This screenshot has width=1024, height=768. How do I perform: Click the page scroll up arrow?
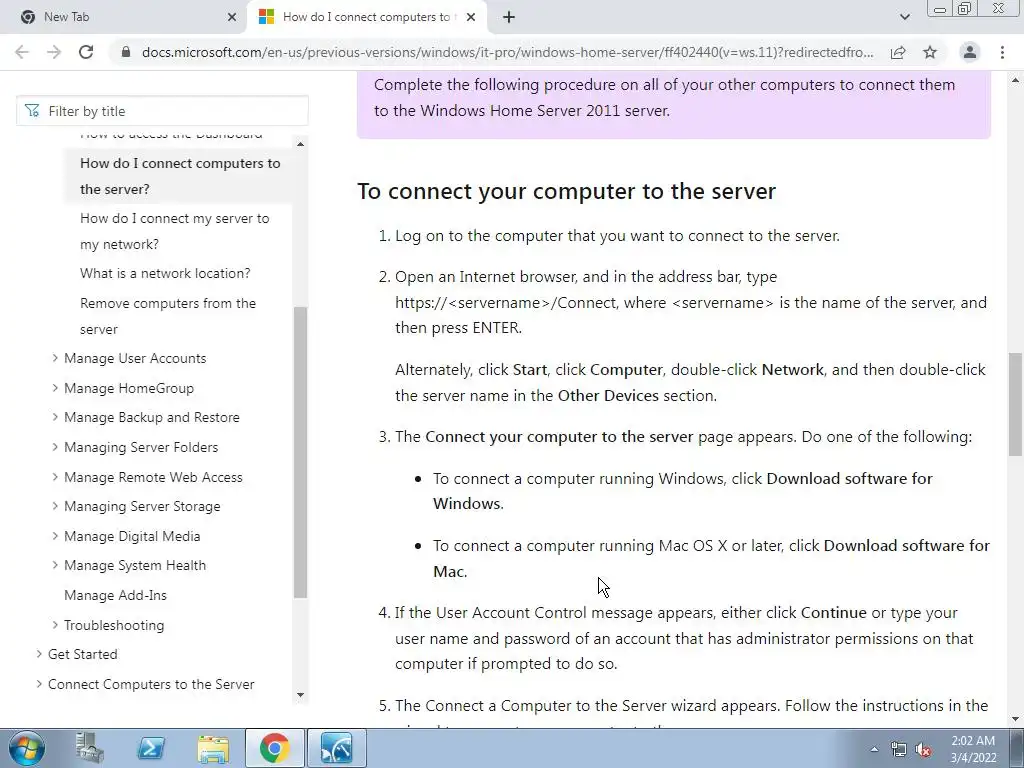[1016, 80]
